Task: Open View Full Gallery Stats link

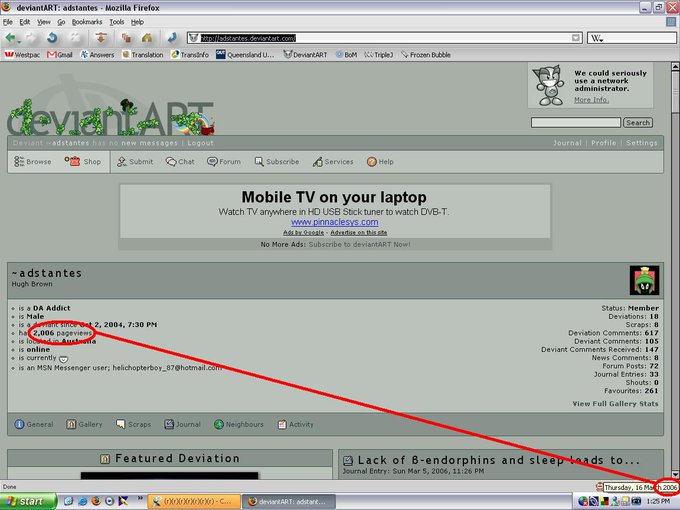Action: point(615,404)
